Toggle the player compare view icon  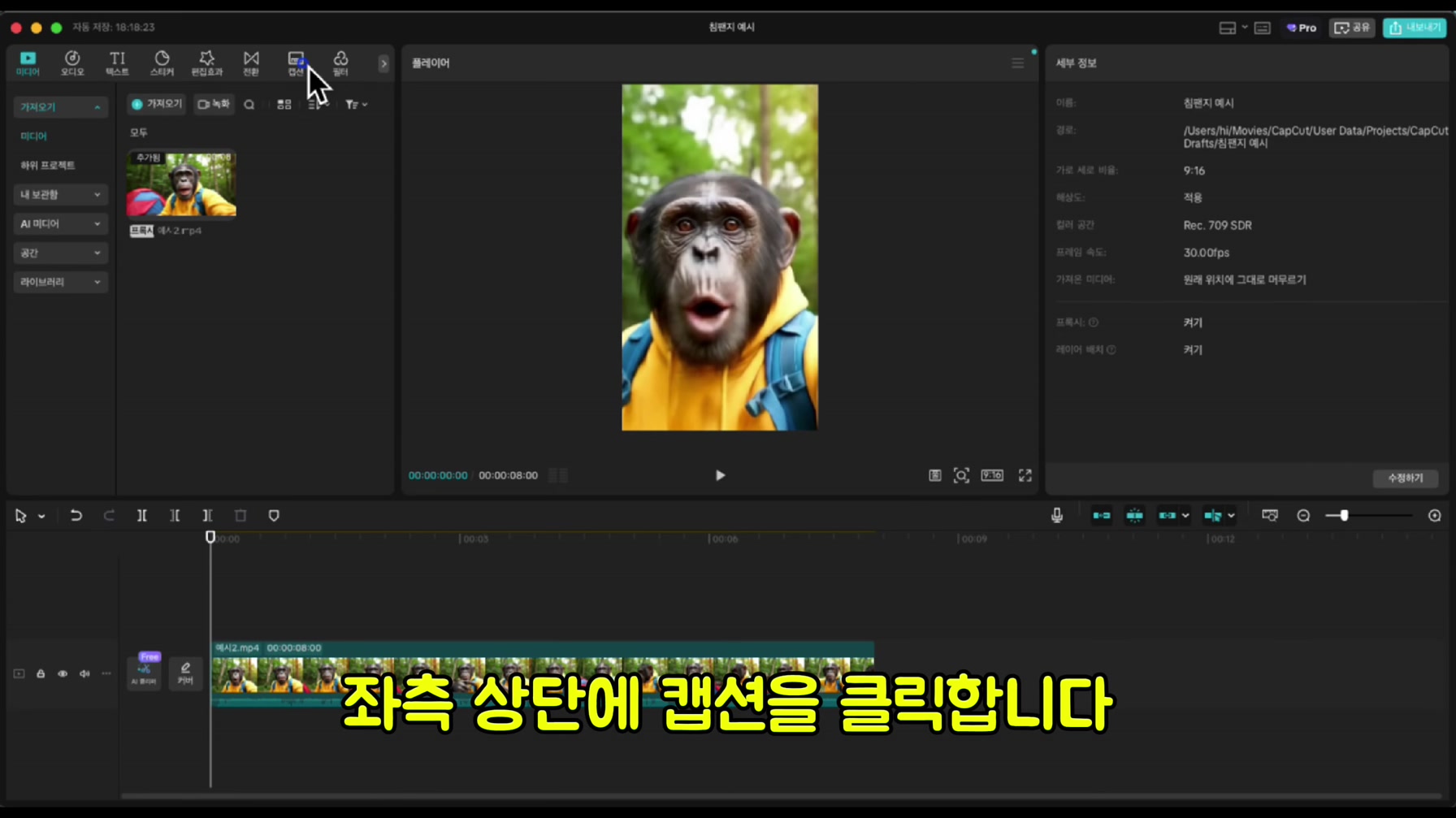[935, 475]
